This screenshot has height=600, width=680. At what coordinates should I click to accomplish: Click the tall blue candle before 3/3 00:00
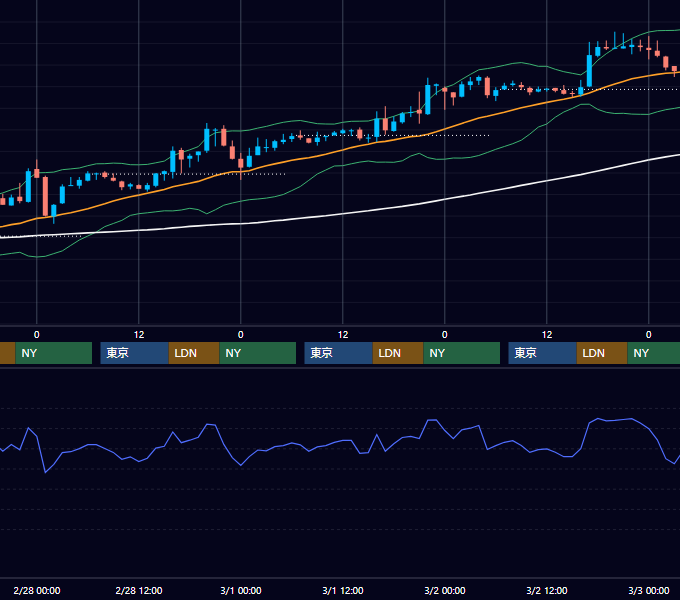pyautogui.click(x=589, y=69)
